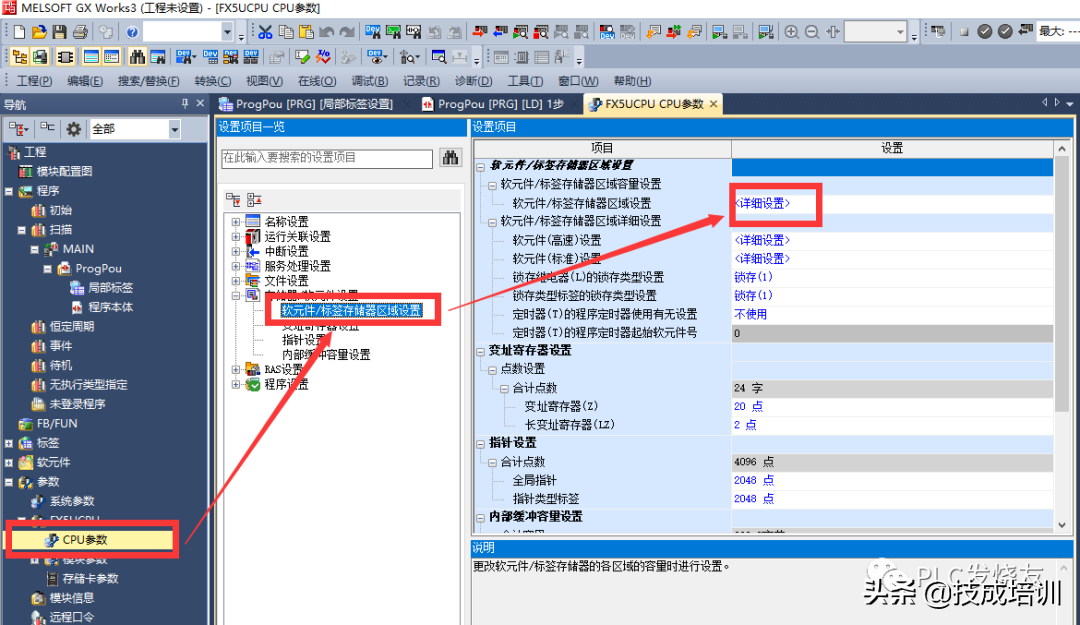1080x625 pixels.
Task: Click the binoculars search button beside search box
Action: tap(450, 158)
